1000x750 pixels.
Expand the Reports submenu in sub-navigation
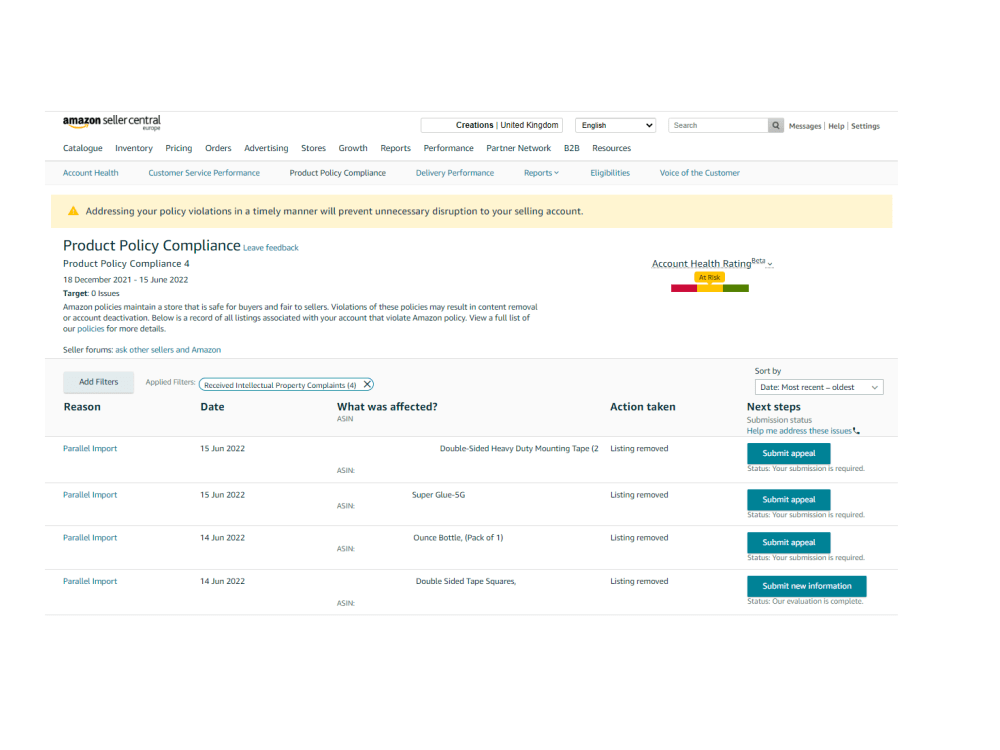click(541, 173)
